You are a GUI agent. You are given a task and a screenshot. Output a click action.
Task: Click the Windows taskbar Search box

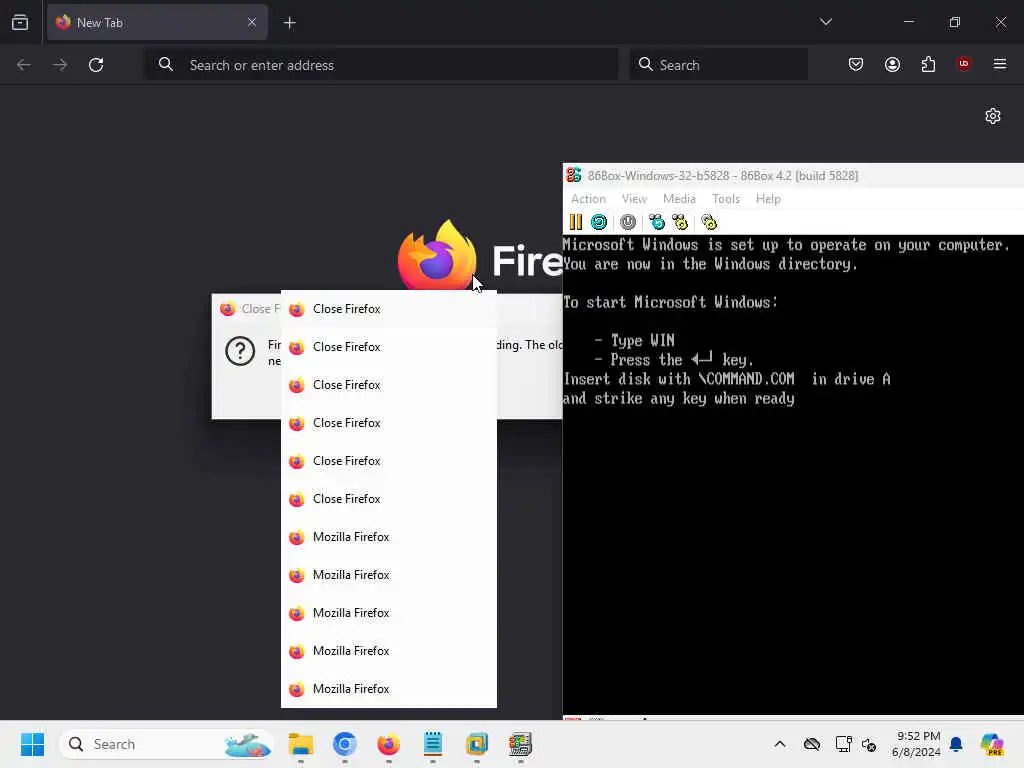click(167, 744)
